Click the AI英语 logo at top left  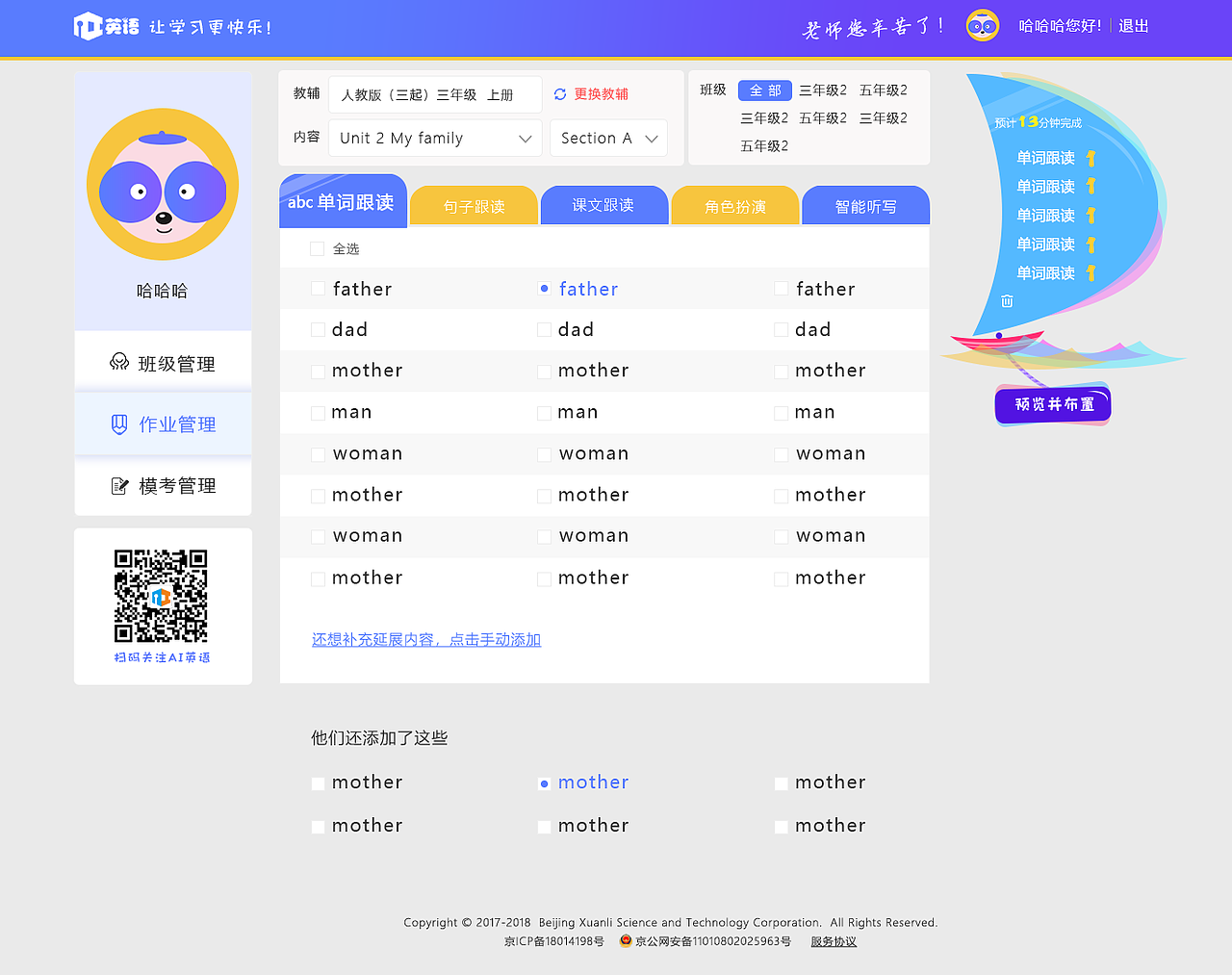pos(106,26)
